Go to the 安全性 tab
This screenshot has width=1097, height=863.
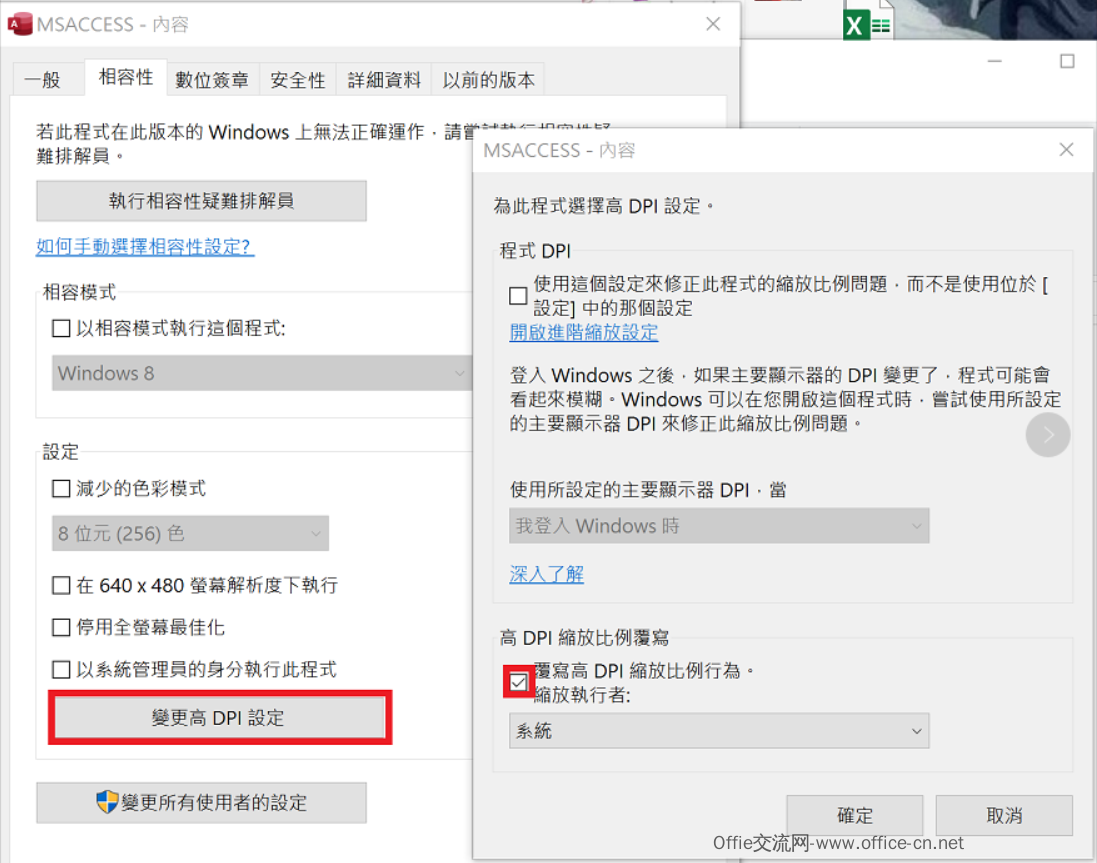tap(298, 80)
